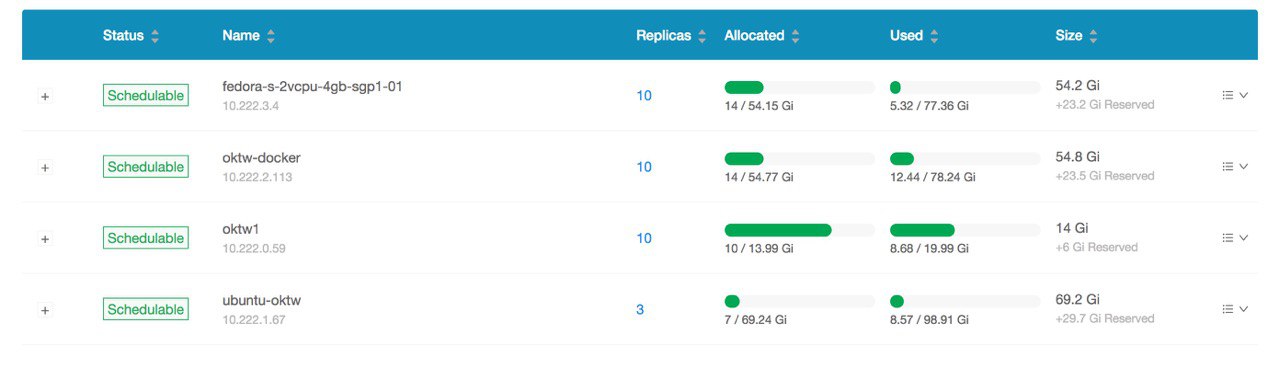Click the Schedulable status tag of oktw1

(x=146, y=238)
